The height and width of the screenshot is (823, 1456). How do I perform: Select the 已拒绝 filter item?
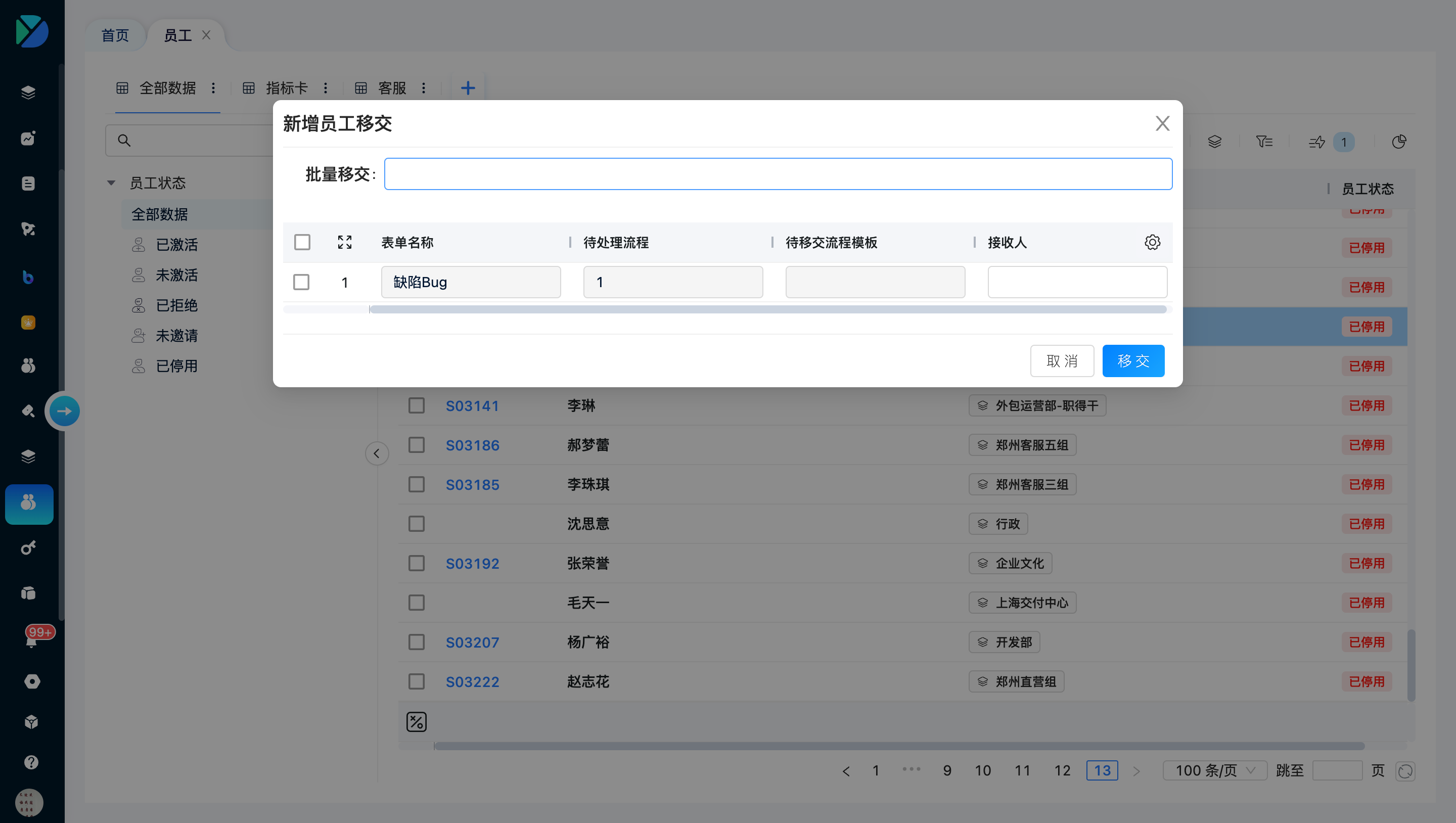pos(176,306)
